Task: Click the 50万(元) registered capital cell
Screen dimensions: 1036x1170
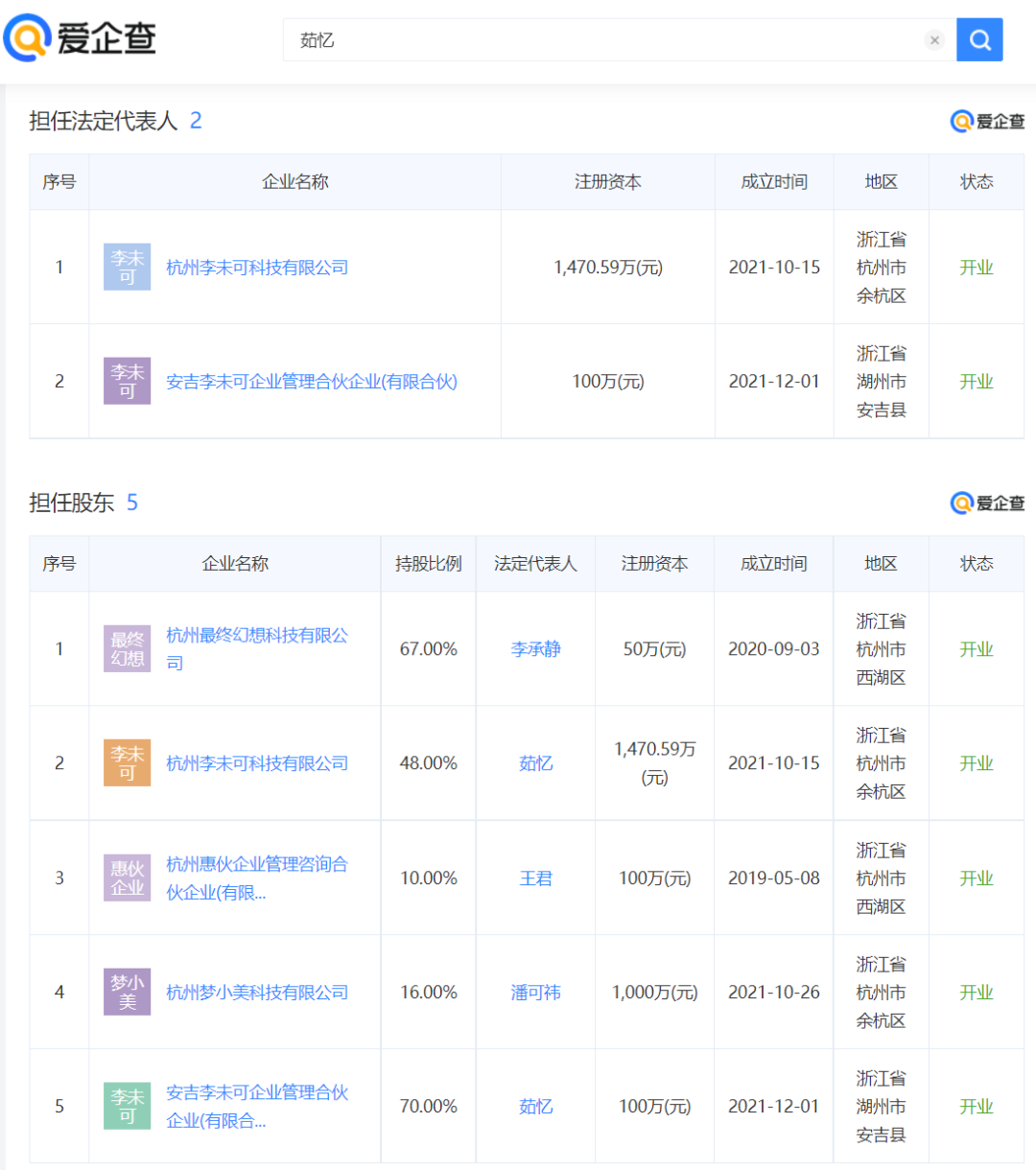Action: (x=654, y=649)
